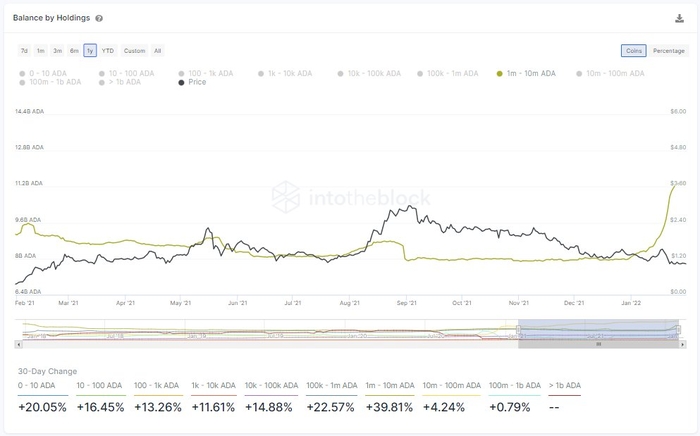Show the 100k - 1m ADA series
Viewport: 700px width, 436px height.
click(450, 73)
